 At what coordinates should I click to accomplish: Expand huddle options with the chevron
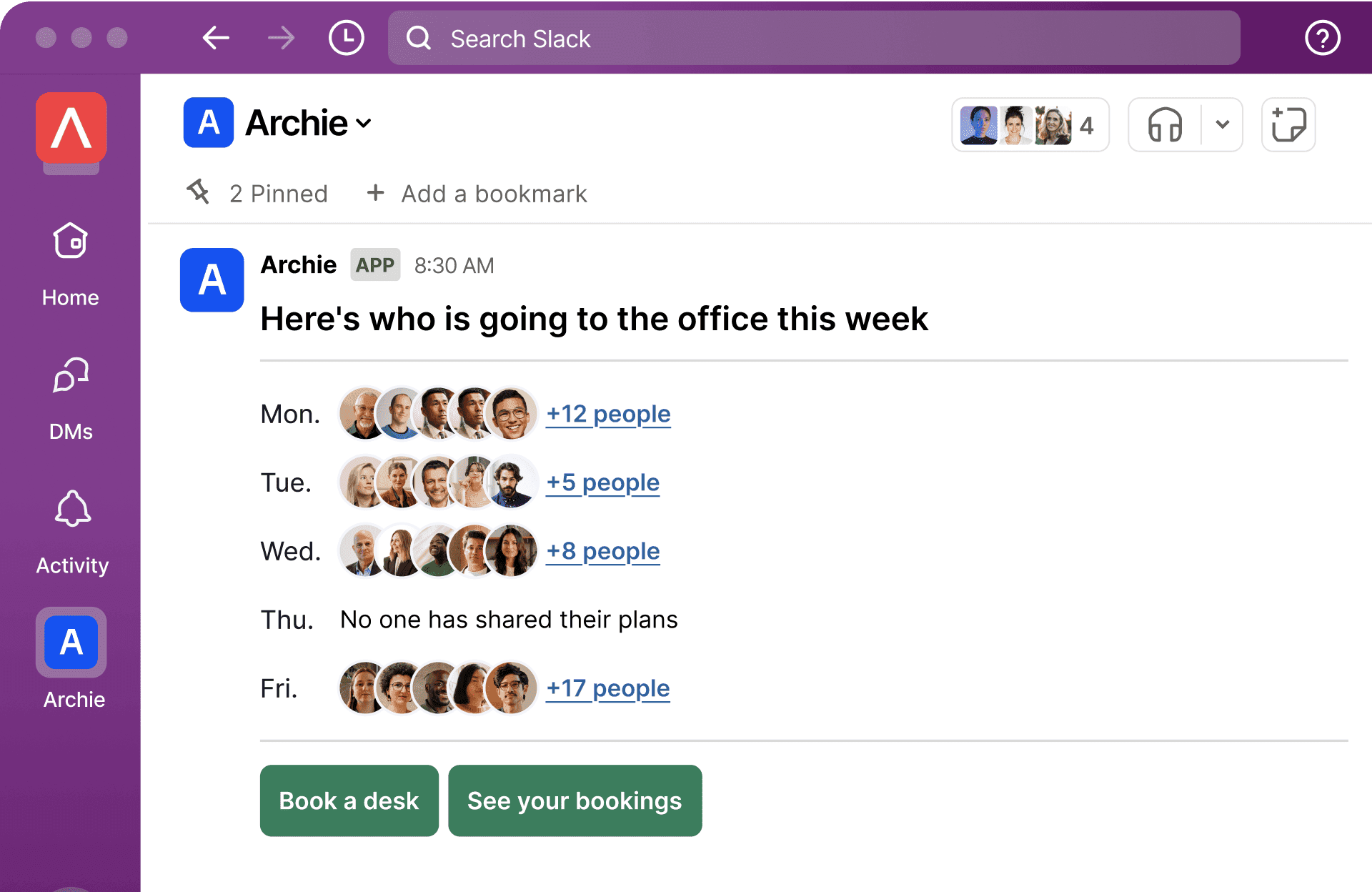pyautogui.click(x=1222, y=124)
